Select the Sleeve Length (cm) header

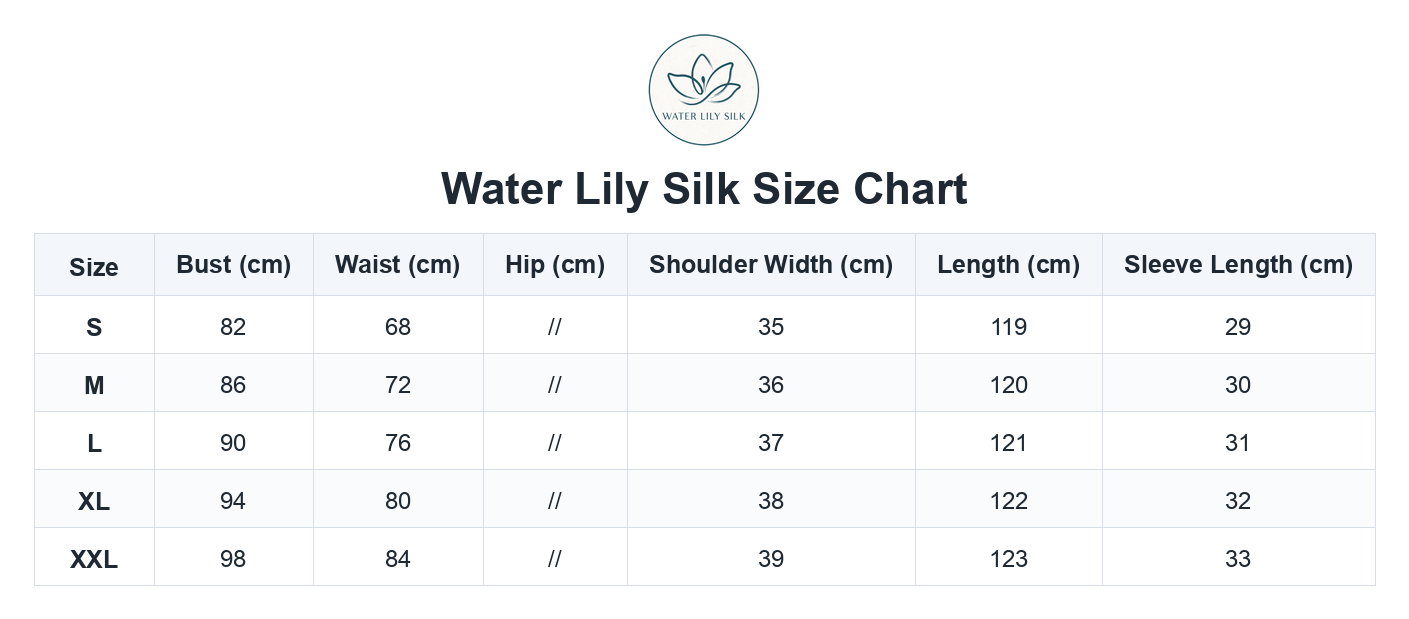1238,265
